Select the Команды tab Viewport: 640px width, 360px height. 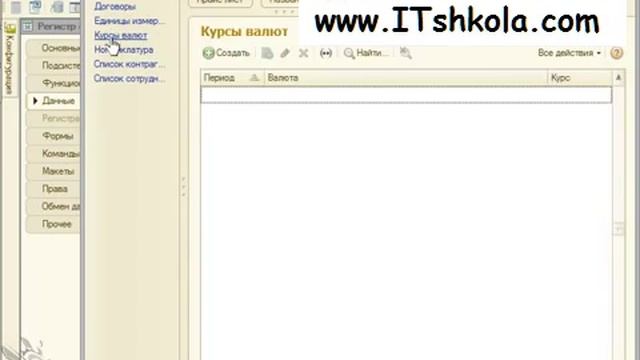click(x=53, y=153)
